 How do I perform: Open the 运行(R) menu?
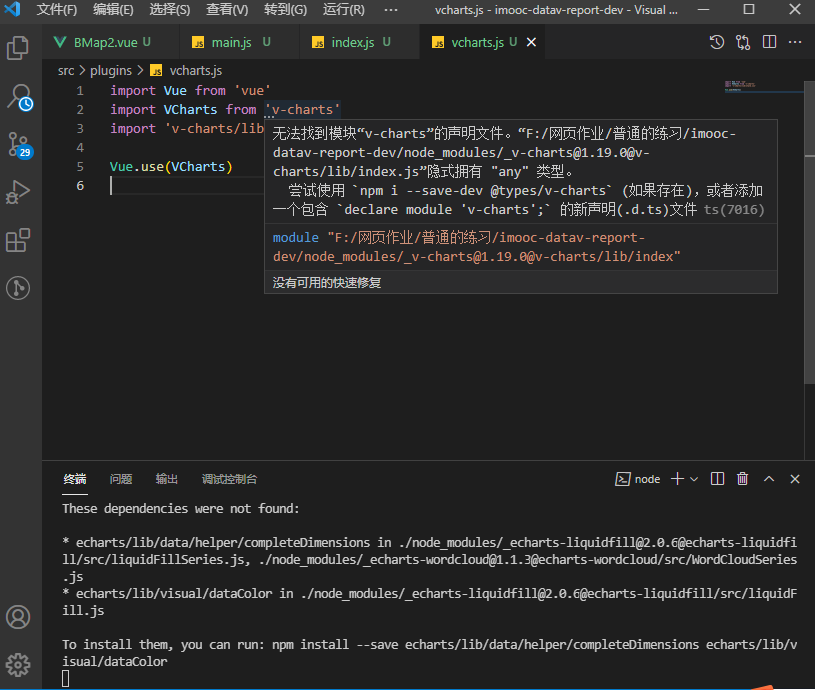point(344,9)
